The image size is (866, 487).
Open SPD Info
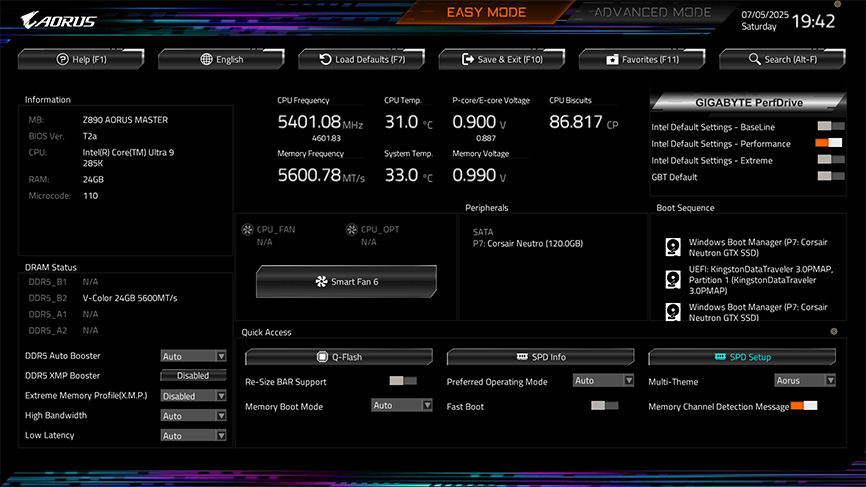pyautogui.click(x=540, y=357)
